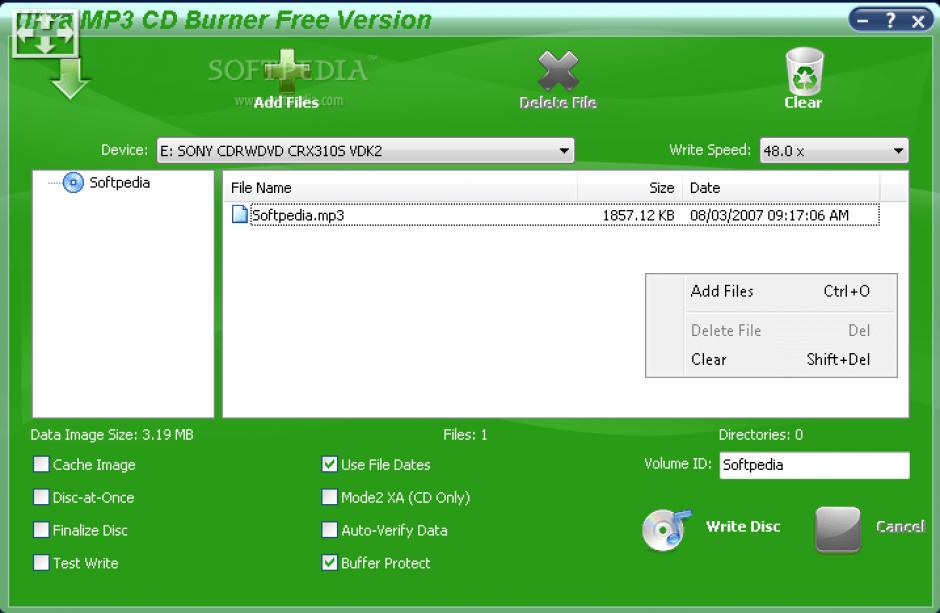Screen dimensions: 940x613
Task: Sort by Size column header
Action: tap(629, 188)
